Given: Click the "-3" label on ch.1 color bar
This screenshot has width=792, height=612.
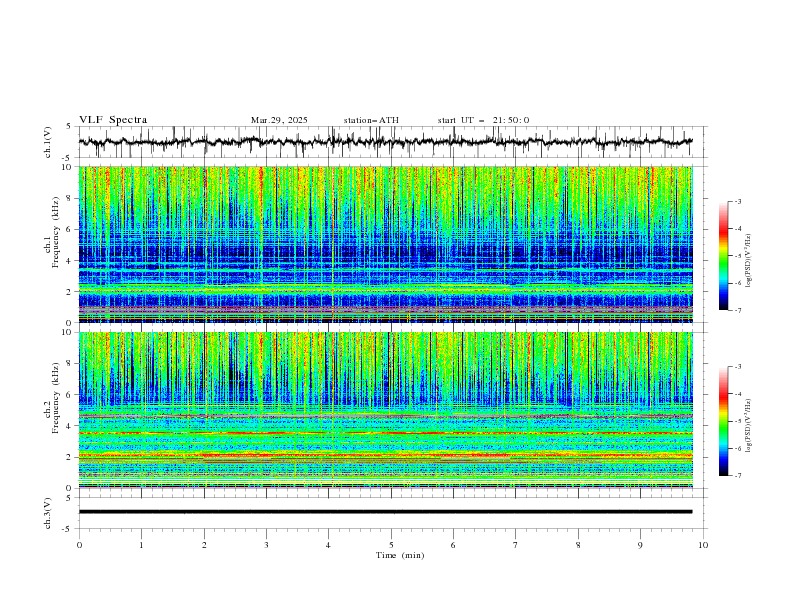Looking at the screenshot, I should [738, 201].
